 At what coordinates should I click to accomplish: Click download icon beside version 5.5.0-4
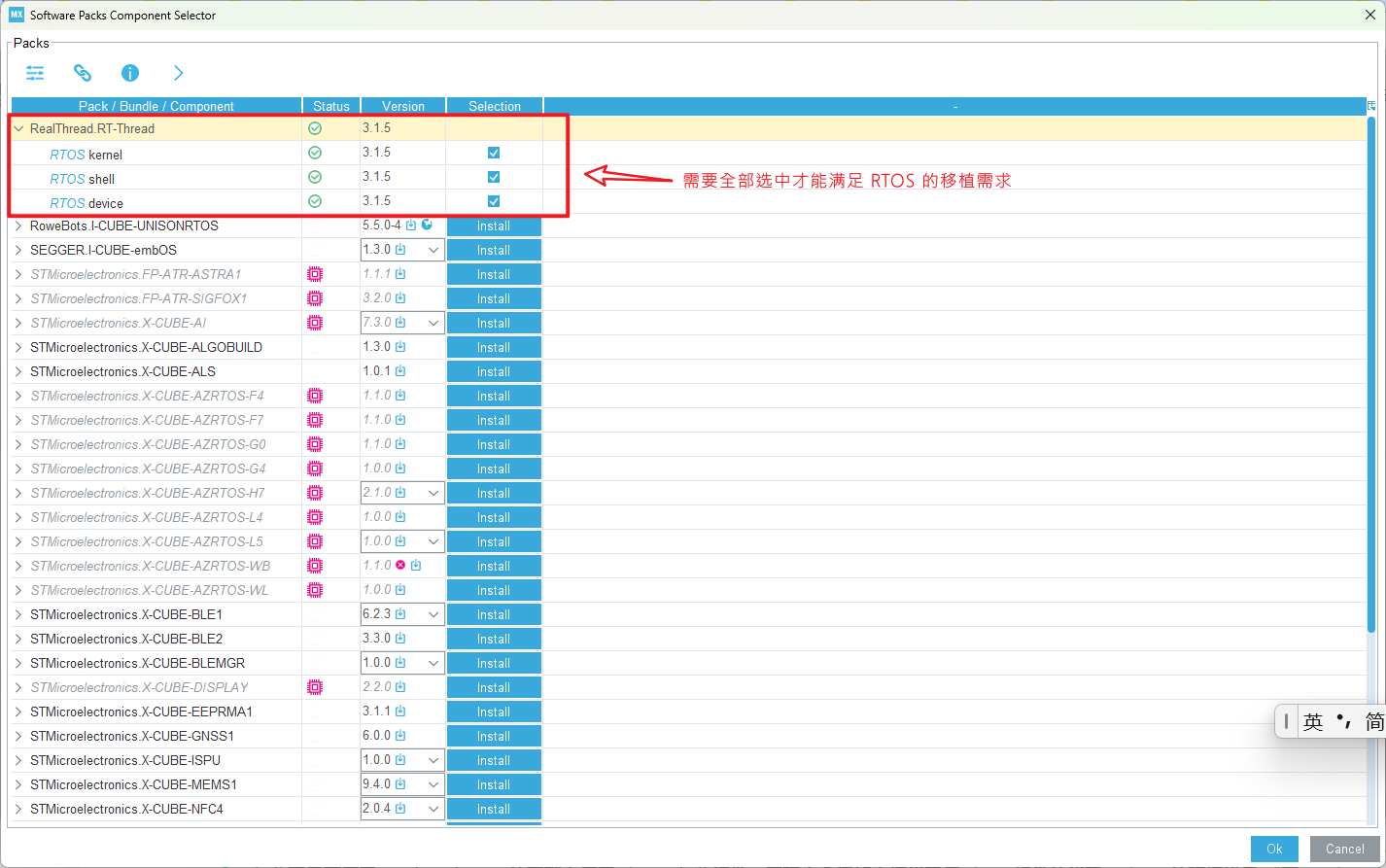[x=411, y=226]
